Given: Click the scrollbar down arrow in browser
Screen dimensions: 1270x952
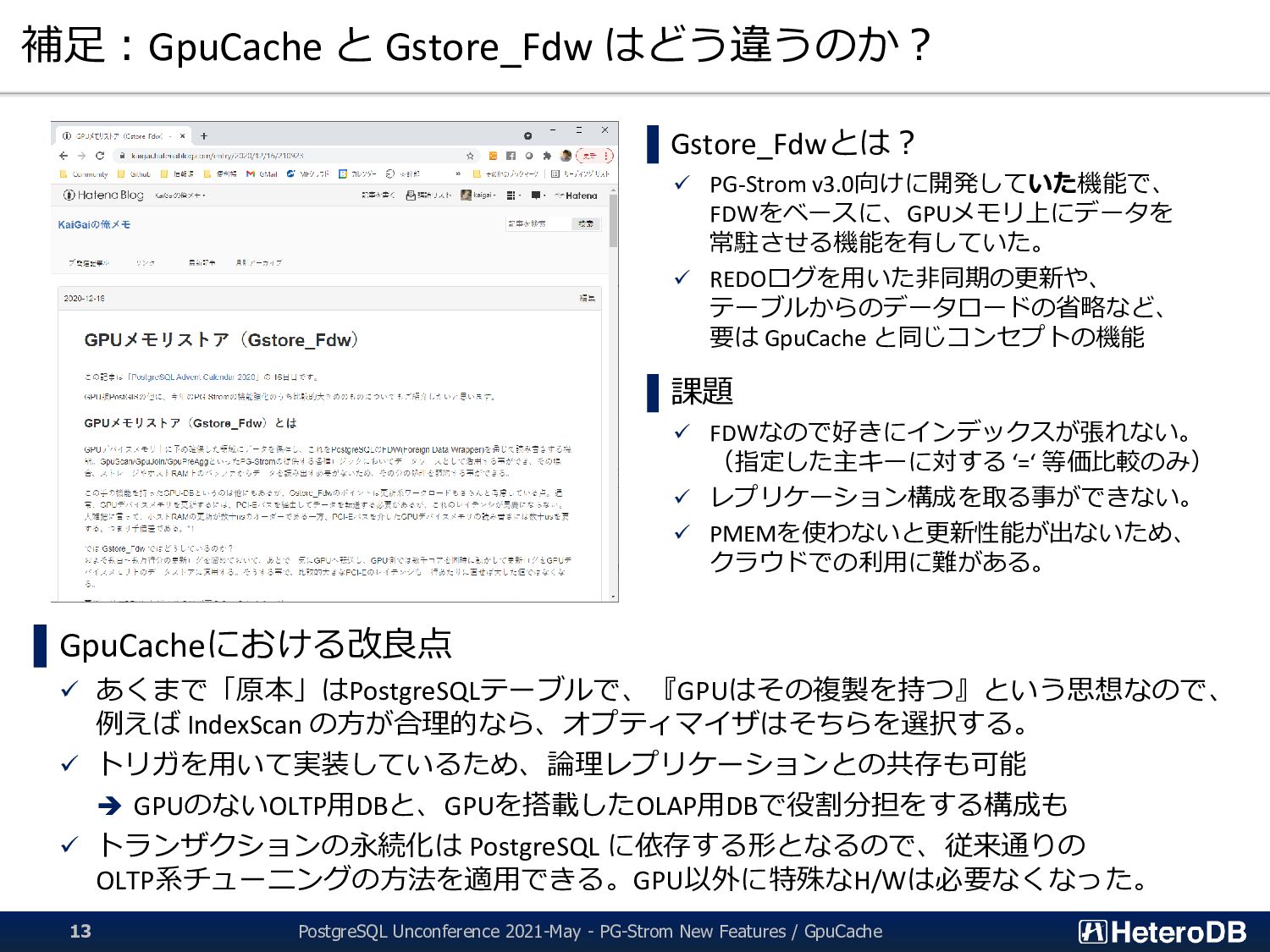Looking at the screenshot, I should coord(613,597).
